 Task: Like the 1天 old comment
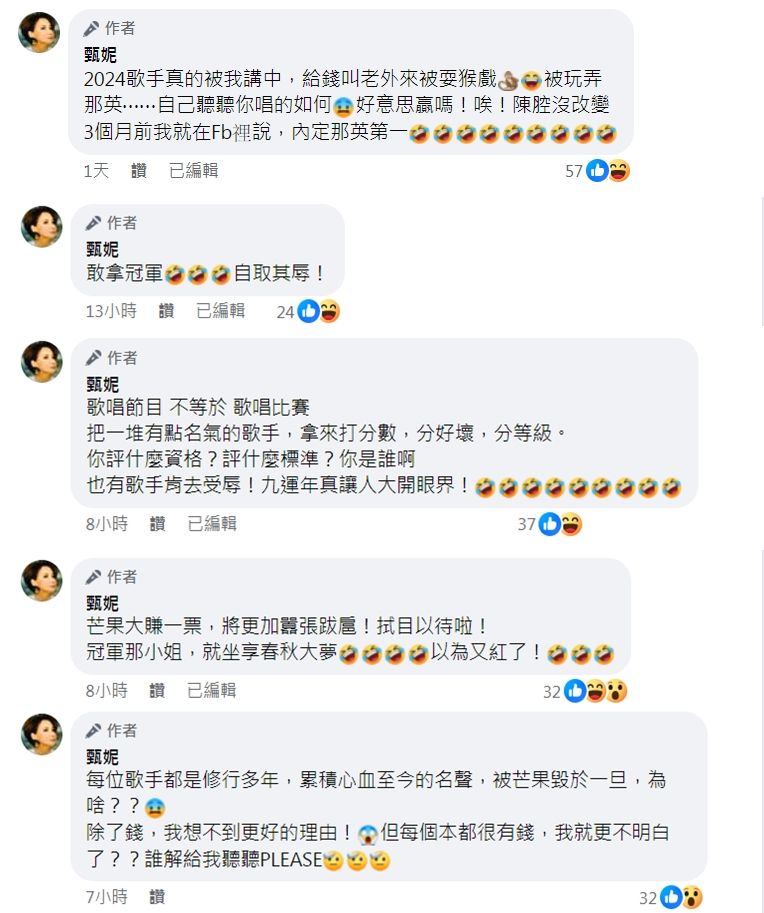139,171
